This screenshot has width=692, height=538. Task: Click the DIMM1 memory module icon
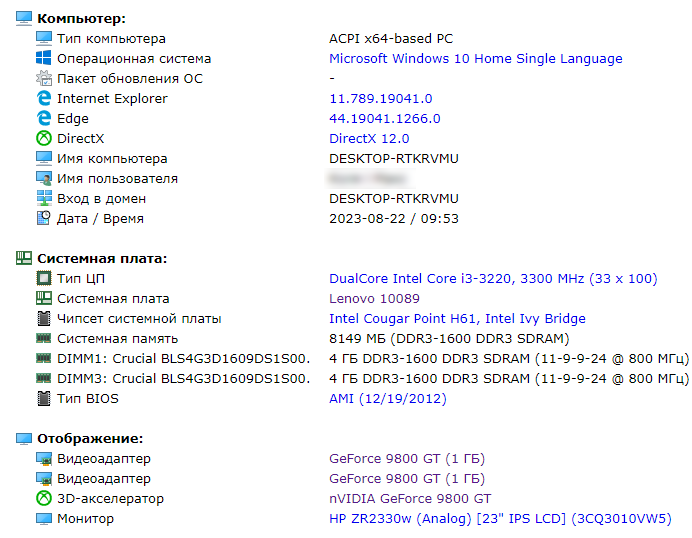coord(44,358)
